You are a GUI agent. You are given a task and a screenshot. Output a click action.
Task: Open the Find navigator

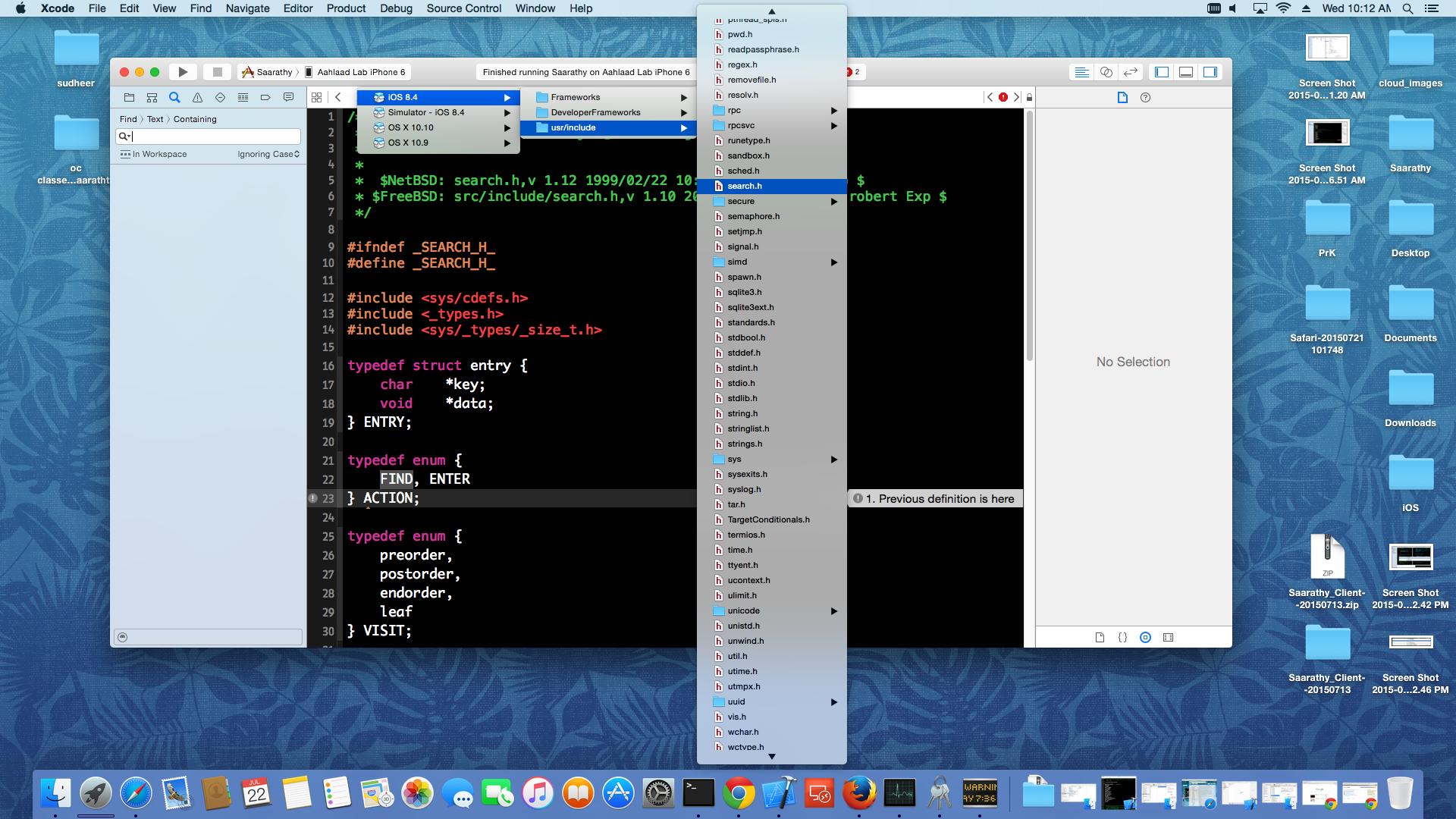pos(174,97)
